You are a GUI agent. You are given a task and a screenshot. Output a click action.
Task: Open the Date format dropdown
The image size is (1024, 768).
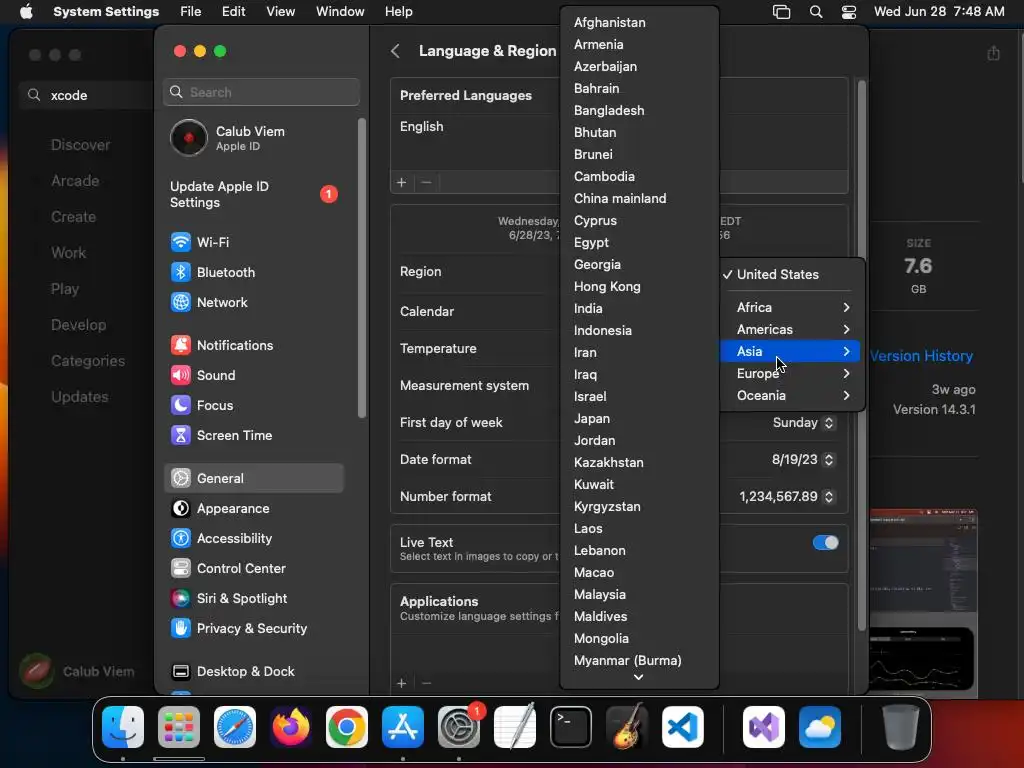(x=803, y=460)
